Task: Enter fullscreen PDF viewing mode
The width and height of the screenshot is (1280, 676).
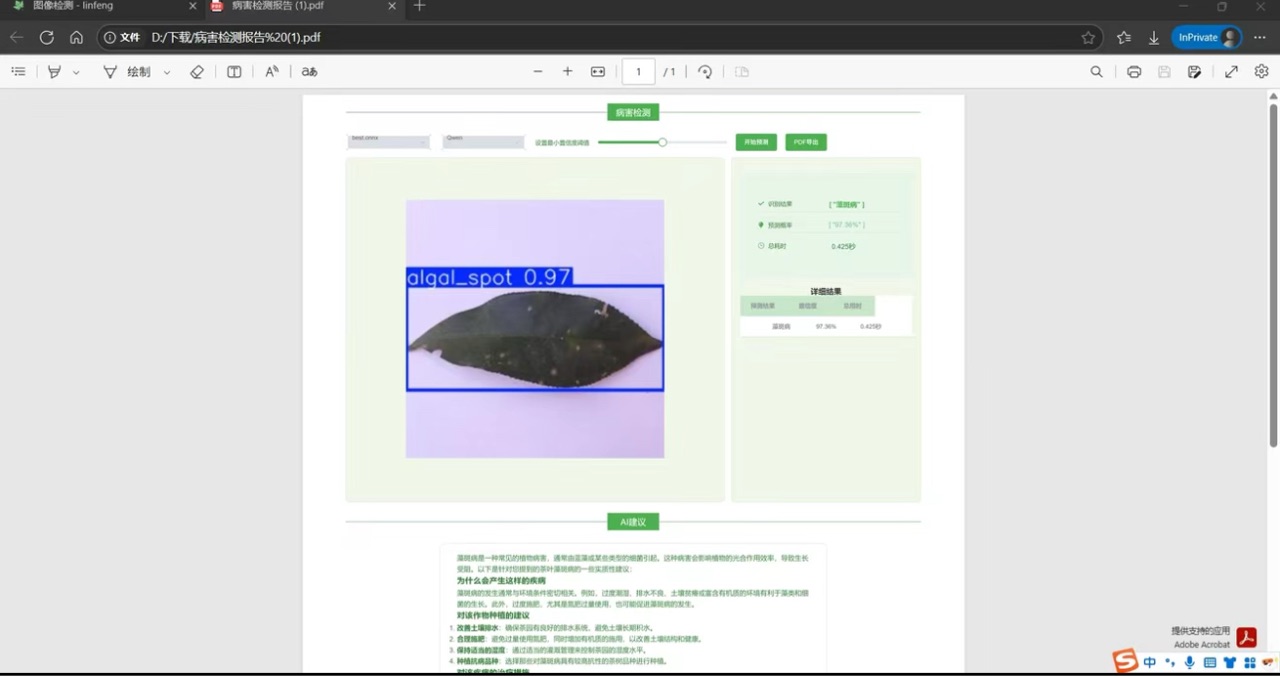Action: 1231,71
